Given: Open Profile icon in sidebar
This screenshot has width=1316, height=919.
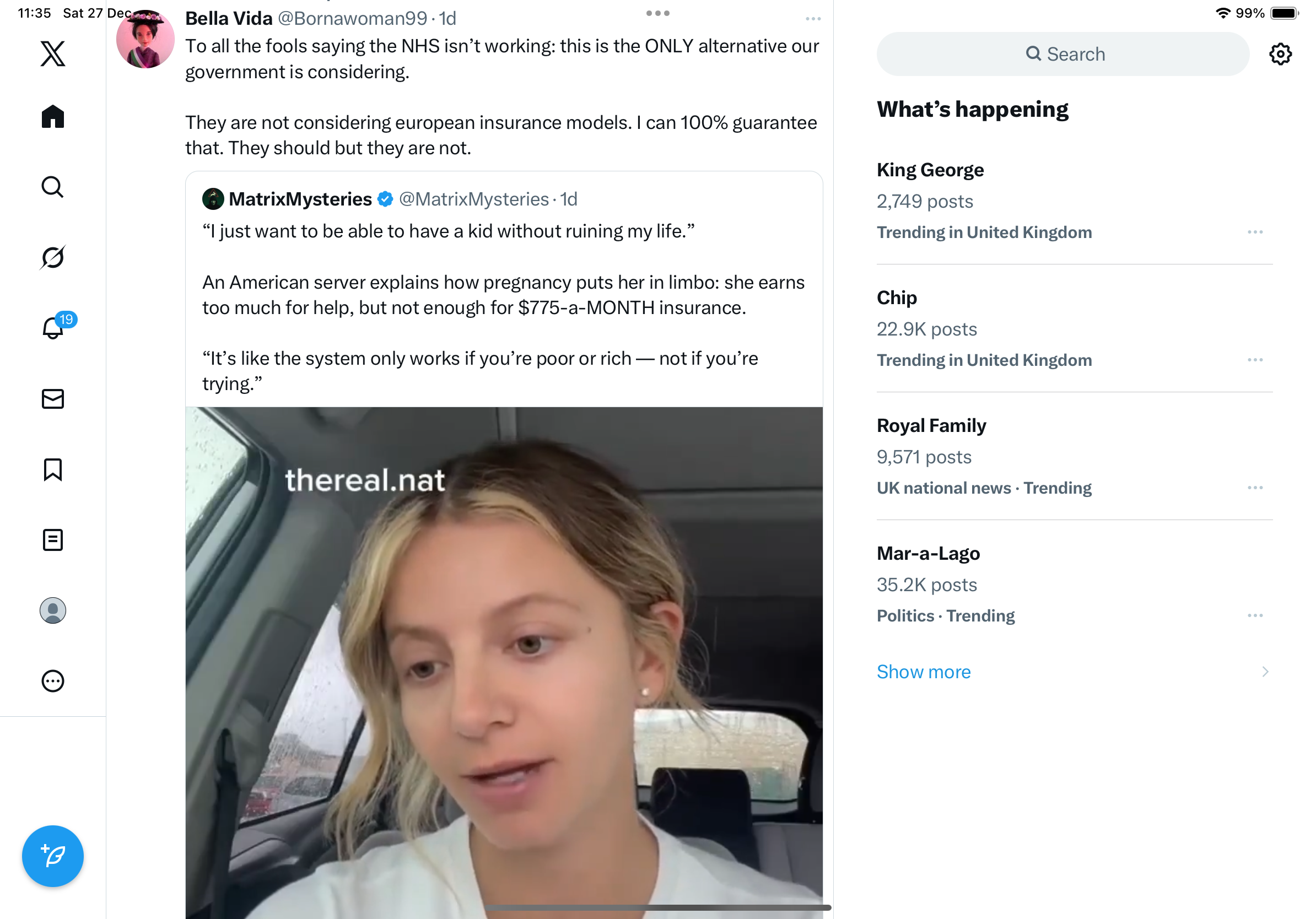Looking at the screenshot, I should click(53, 610).
